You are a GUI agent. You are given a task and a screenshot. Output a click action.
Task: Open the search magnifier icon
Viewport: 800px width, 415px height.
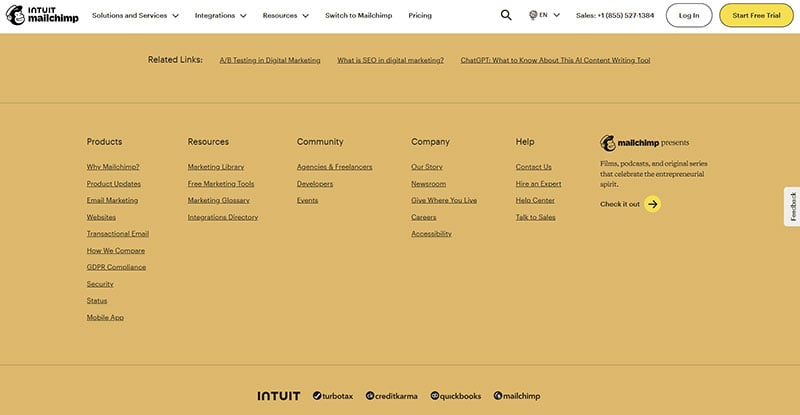pyautogui.click(x=506, y=15)
